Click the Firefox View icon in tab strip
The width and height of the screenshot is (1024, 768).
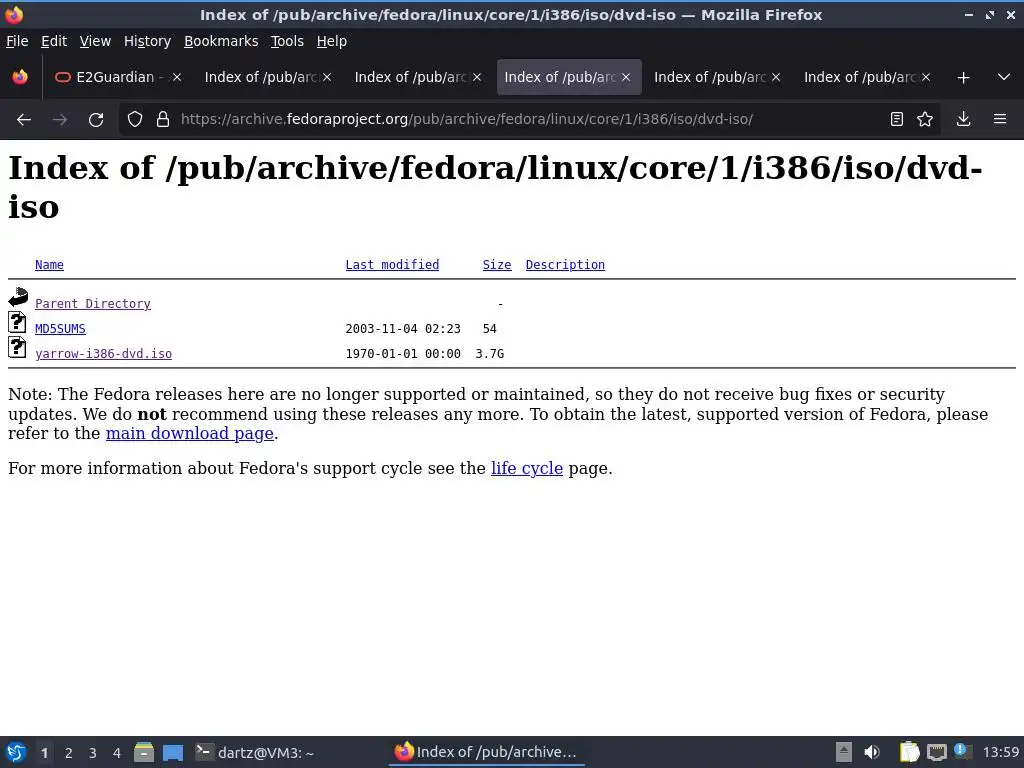(x=20, y=77)
